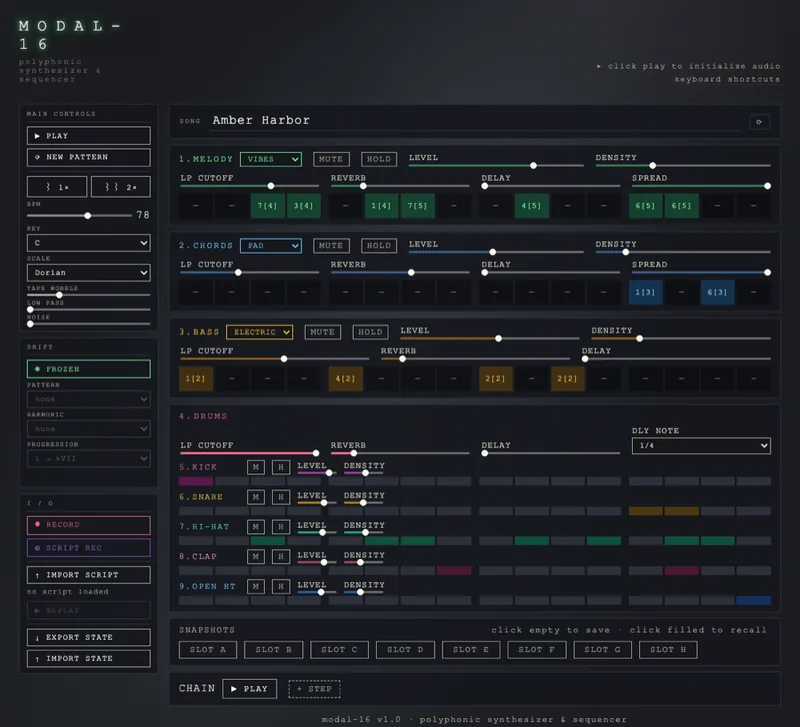Open the Key dropdown set to C
The width and height of the screenshot is (800, 727).
(x=89, y=243)
